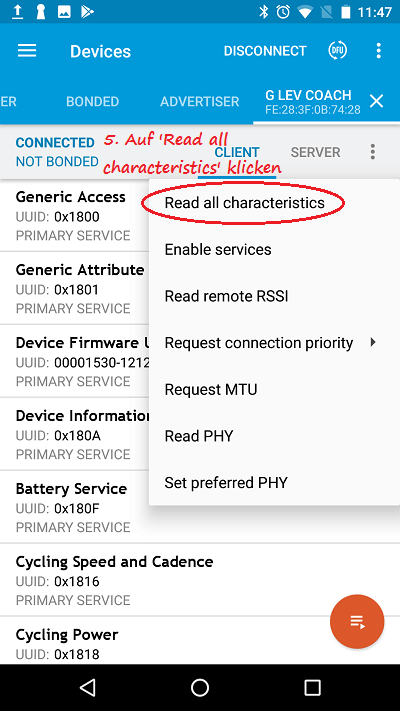The width and height of the screenshot is (400, 711).
Task: Tap the Android home button
Action: 200,687
